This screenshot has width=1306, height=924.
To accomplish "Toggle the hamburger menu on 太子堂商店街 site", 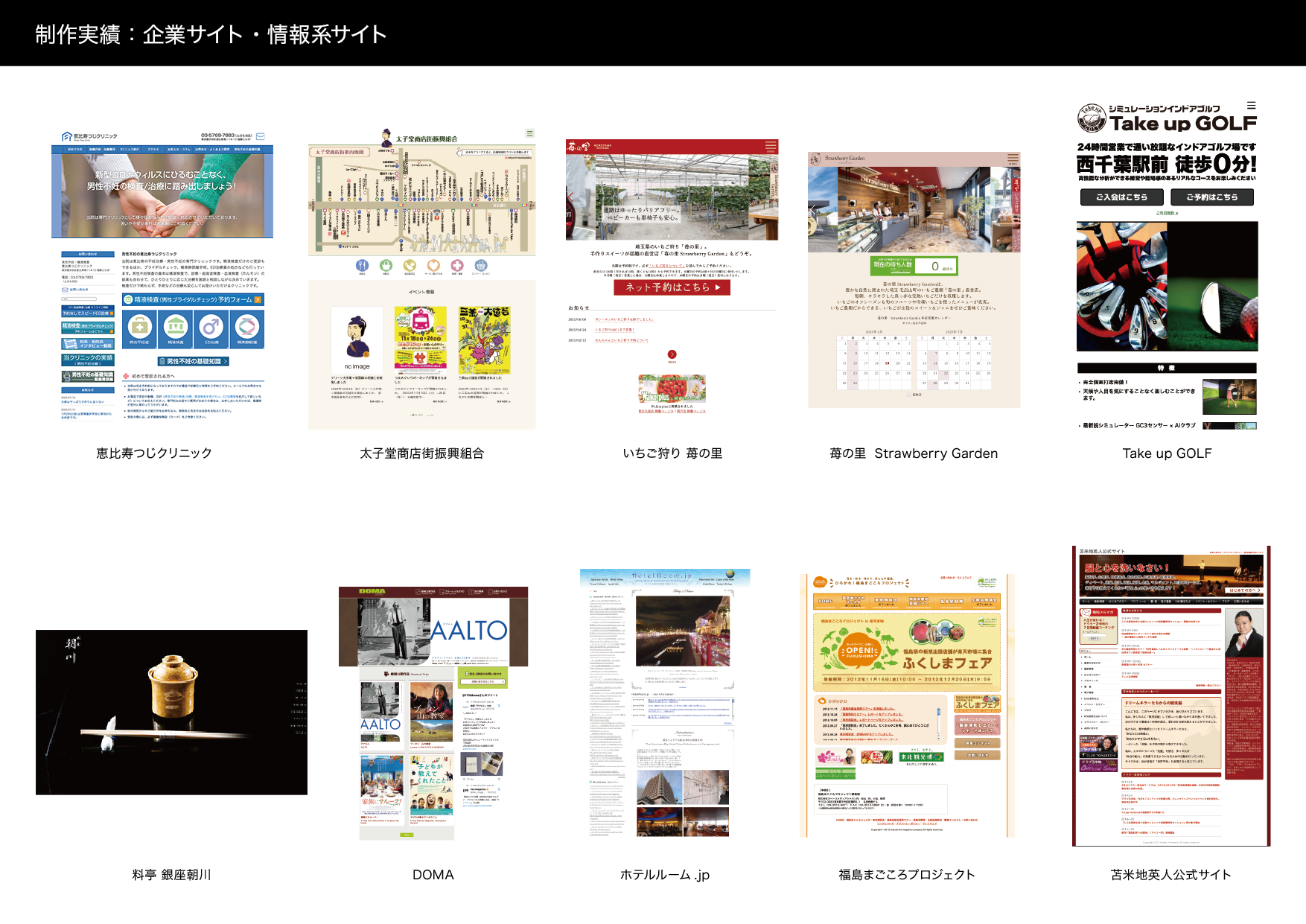I will pyautogui.click(x=529, y=133).
